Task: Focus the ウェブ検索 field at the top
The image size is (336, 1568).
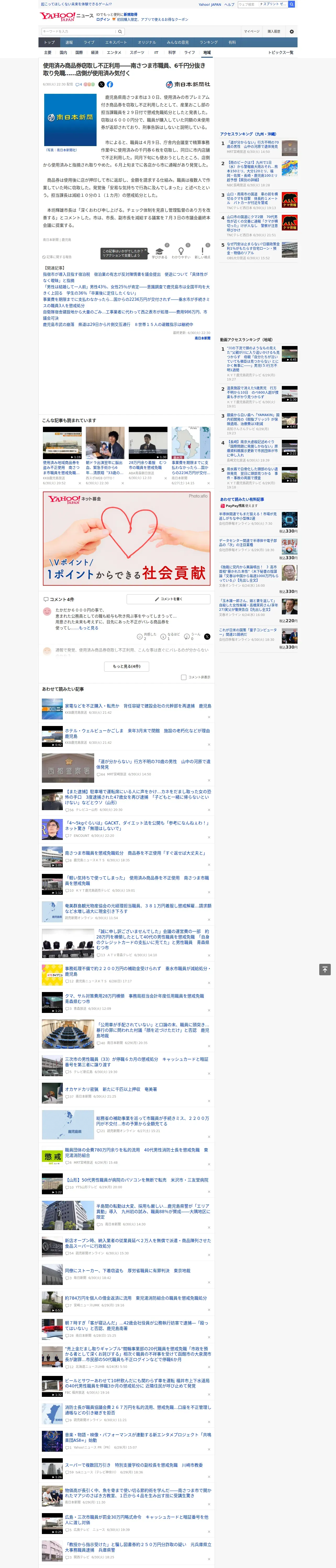Action: (x=248, y=4)
